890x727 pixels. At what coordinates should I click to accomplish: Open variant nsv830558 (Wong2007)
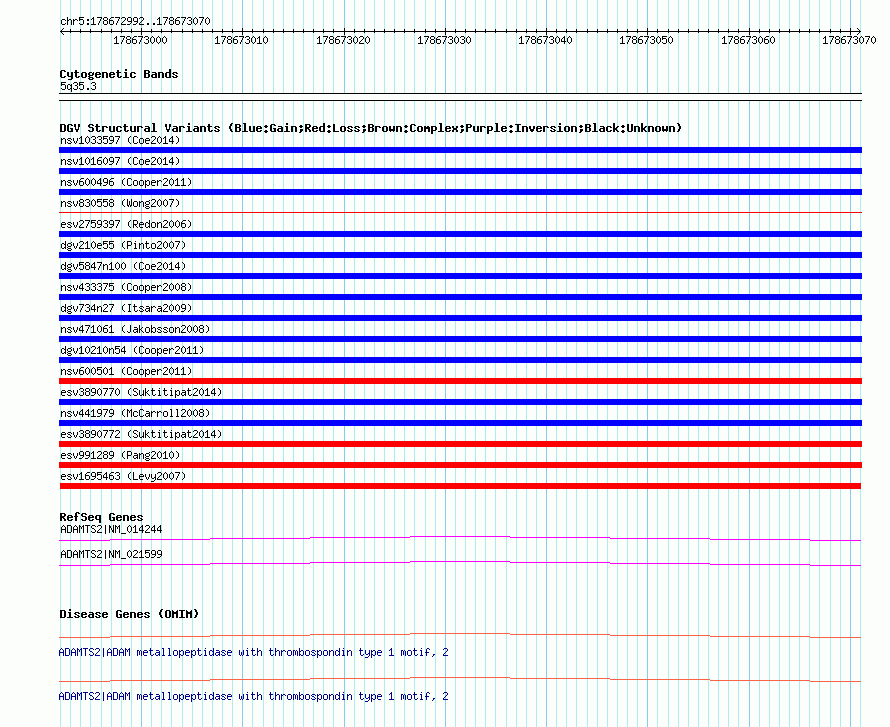pos(120,203)
